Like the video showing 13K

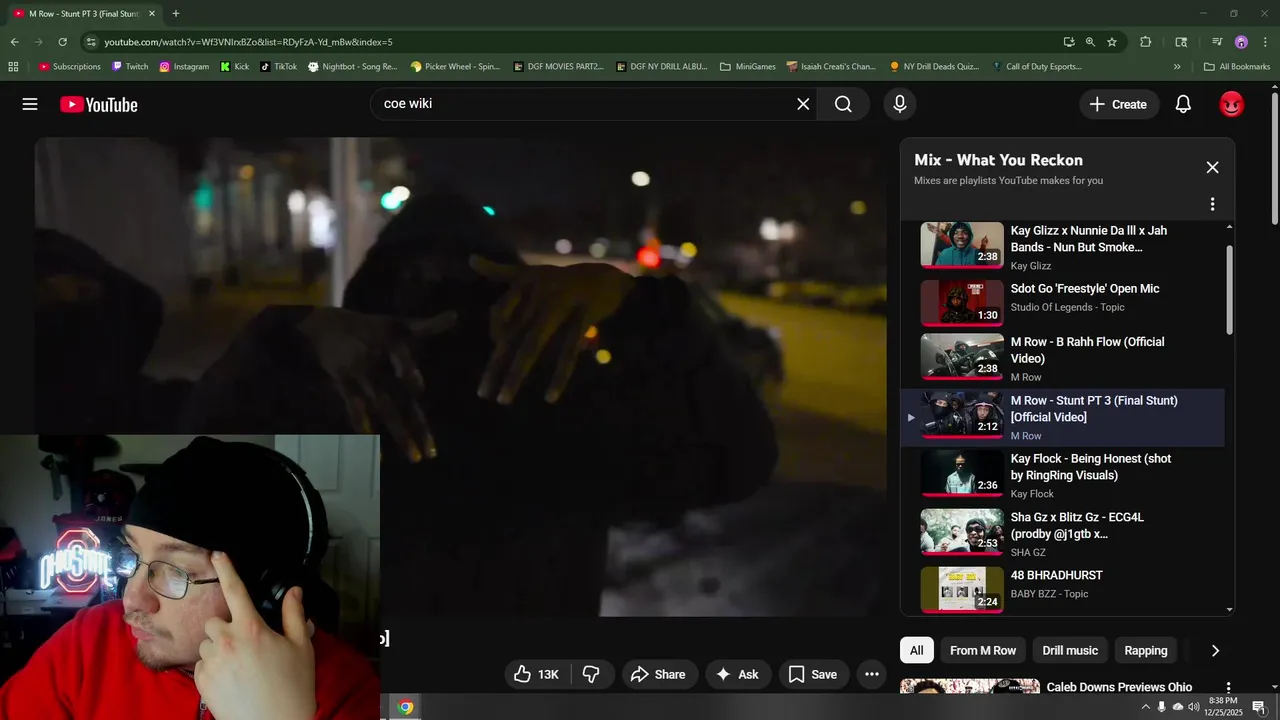(x=537, y=675)
